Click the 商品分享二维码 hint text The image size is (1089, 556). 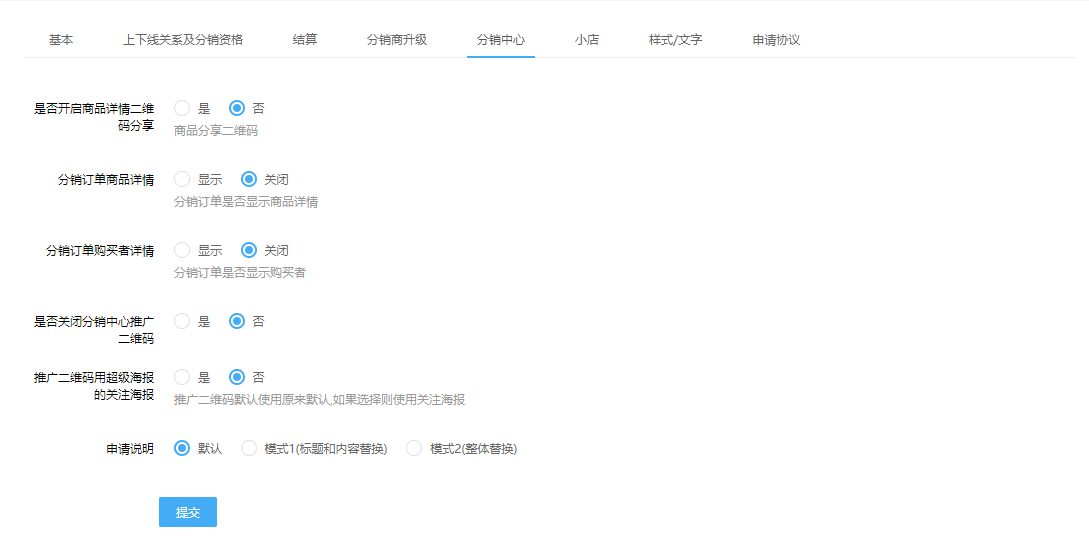(215, 130)
